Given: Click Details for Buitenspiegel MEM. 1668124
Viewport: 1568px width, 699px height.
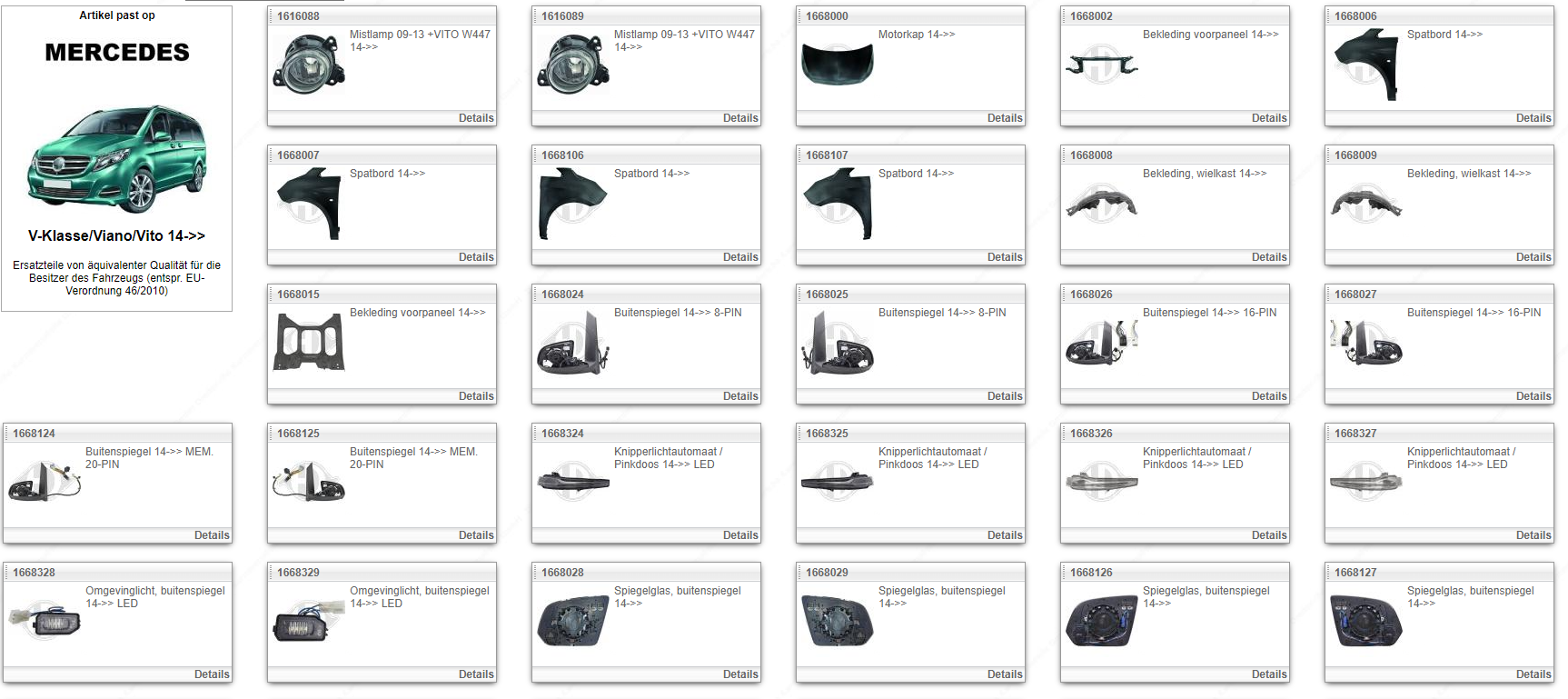Looking at the screenshot, I should coord(211,535).
